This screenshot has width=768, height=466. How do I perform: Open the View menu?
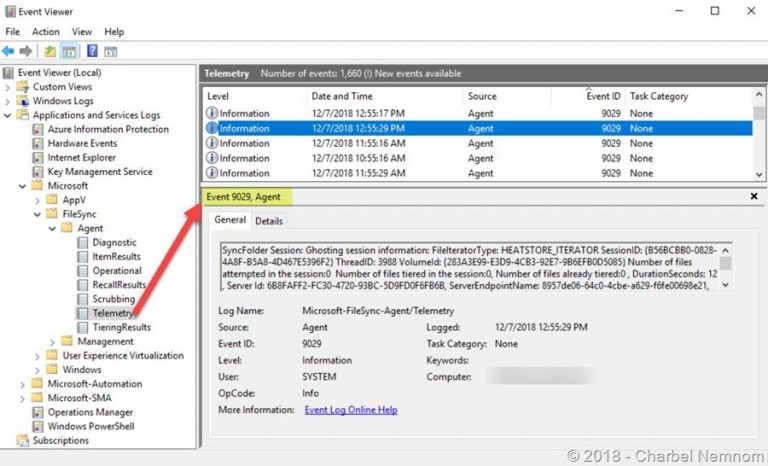82,32
